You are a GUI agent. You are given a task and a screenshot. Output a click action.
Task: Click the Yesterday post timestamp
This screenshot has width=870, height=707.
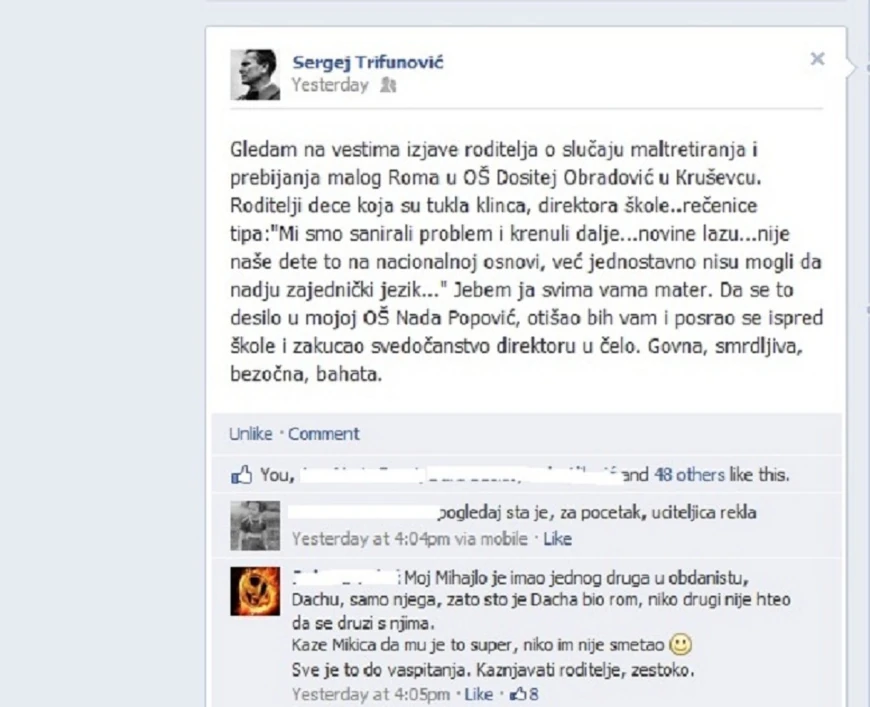click(x=330, y=85)
